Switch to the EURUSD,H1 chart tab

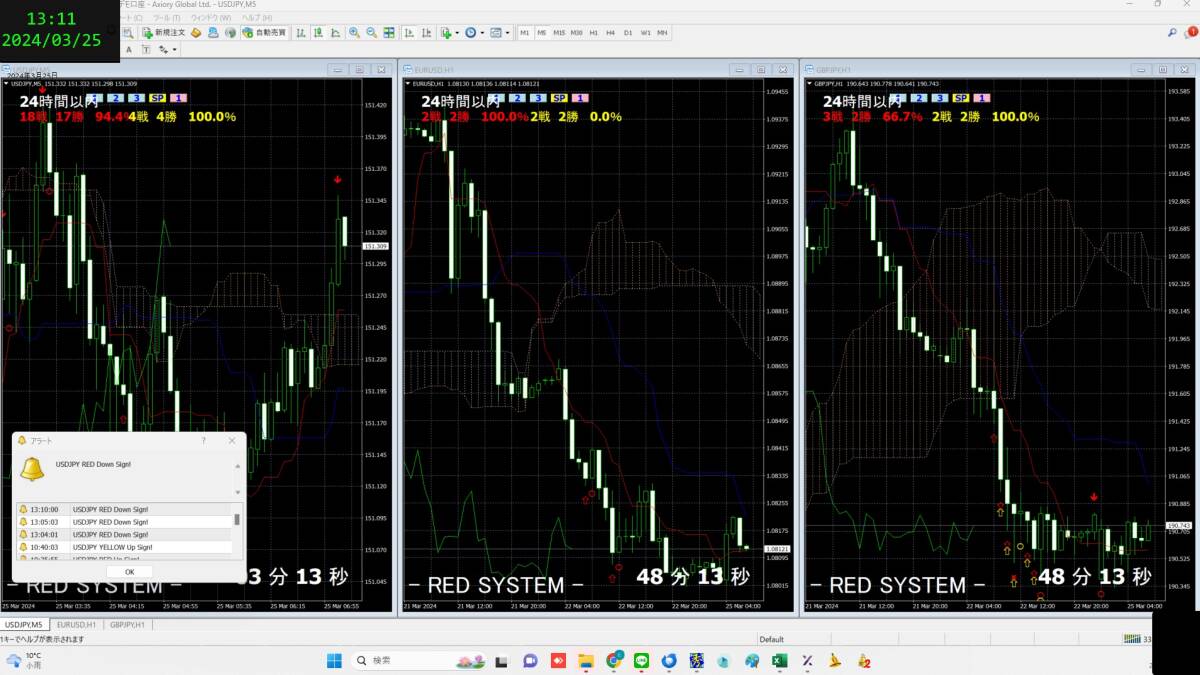[x=76, y=624]
